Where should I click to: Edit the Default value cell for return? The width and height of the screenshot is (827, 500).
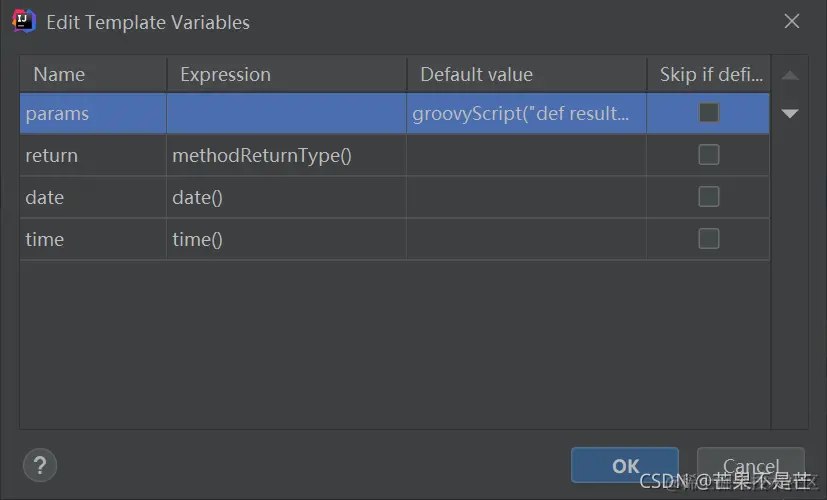[526, 155]
